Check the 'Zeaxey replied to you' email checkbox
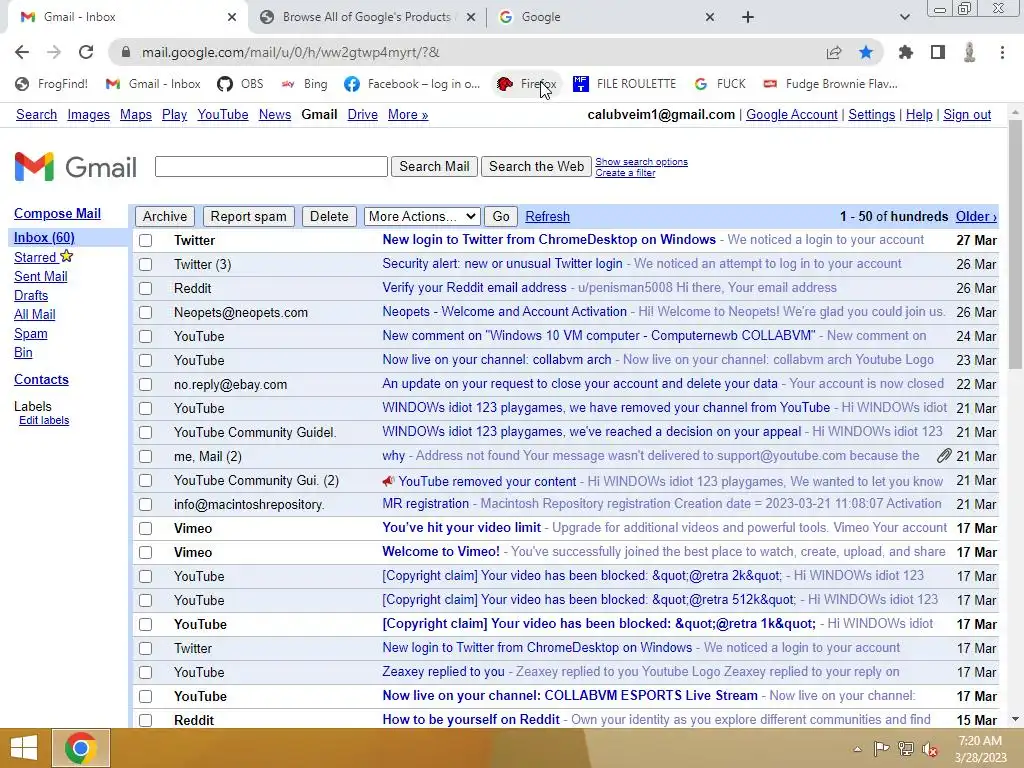Image resolution: width=1024 pixels, height=768 pixels. [x=146, y=672]
